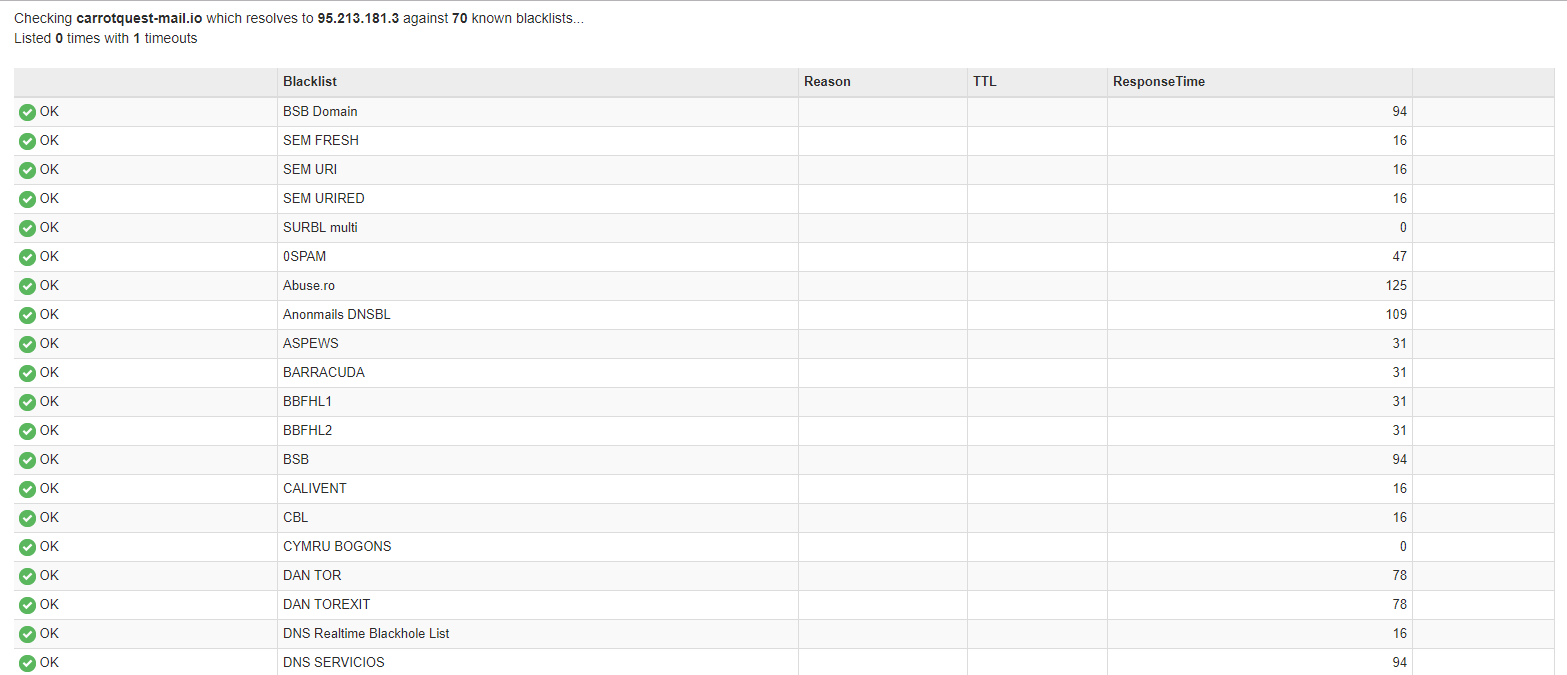The image size is (1567, 675).
Task: Sort by the ResponseTime column header
Action: (1158, 82)
